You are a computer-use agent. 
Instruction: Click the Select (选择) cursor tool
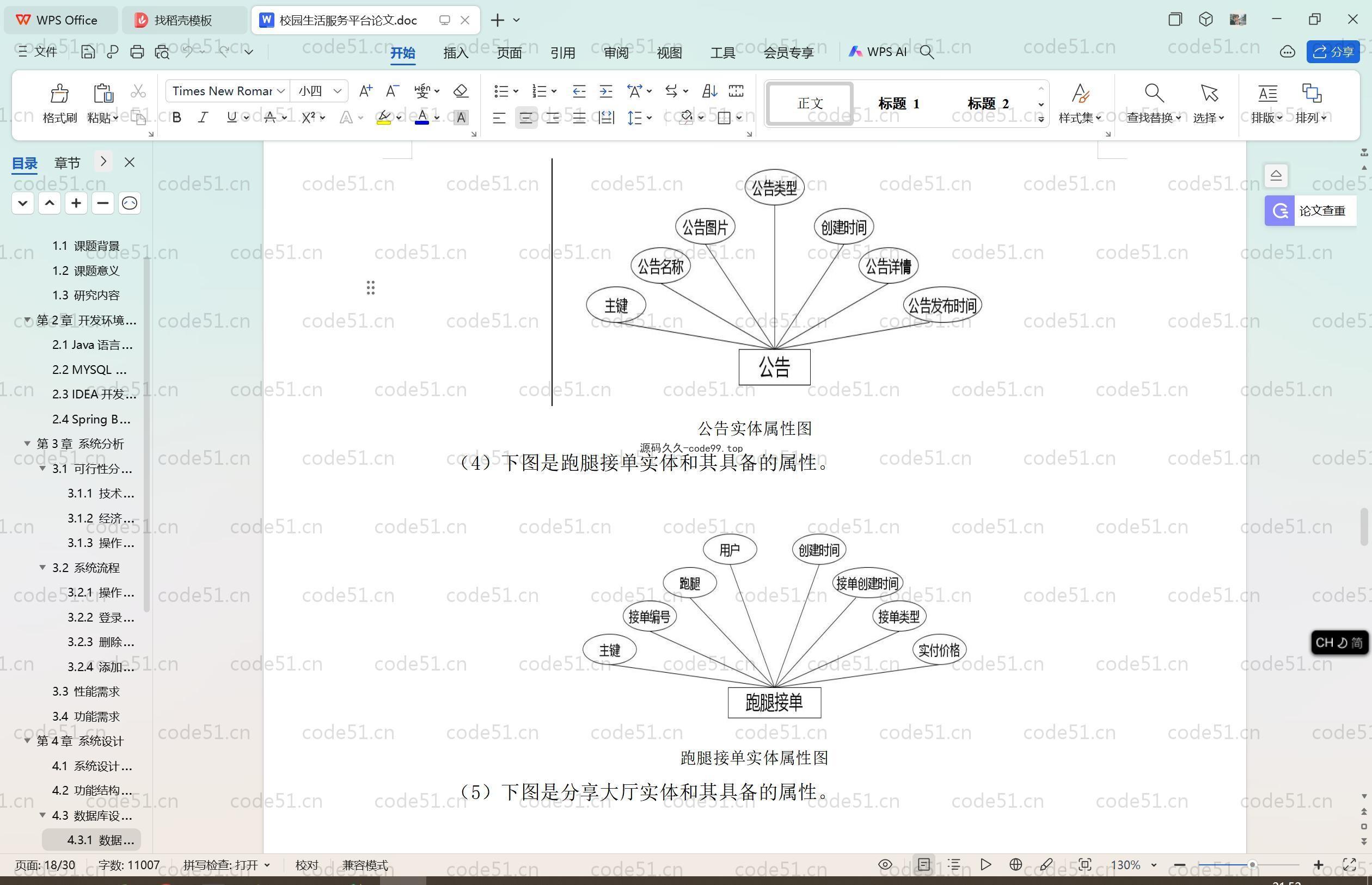tap(1209, 103)
